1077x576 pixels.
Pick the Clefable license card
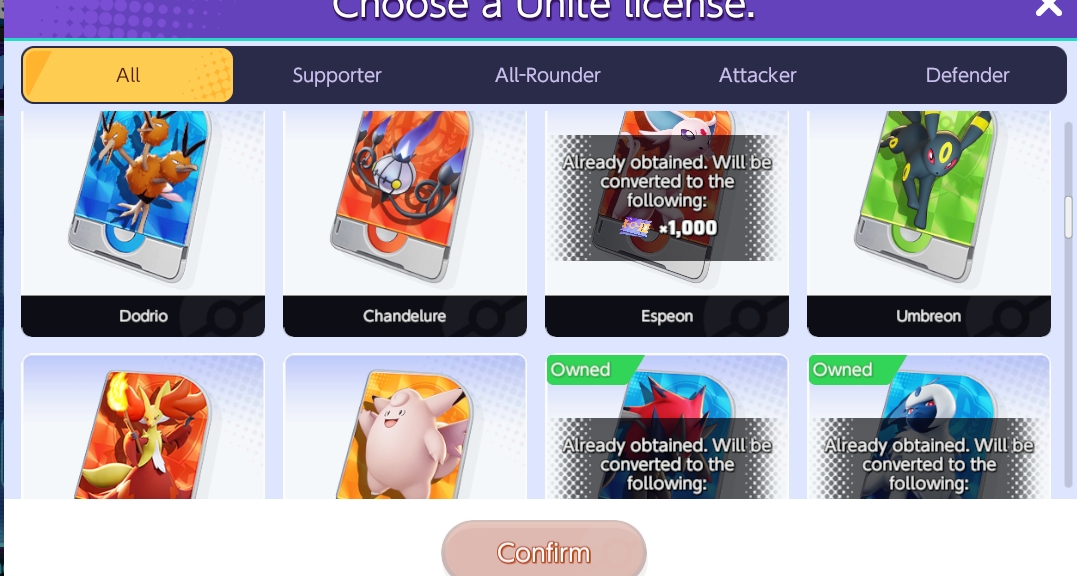[405, 426]
